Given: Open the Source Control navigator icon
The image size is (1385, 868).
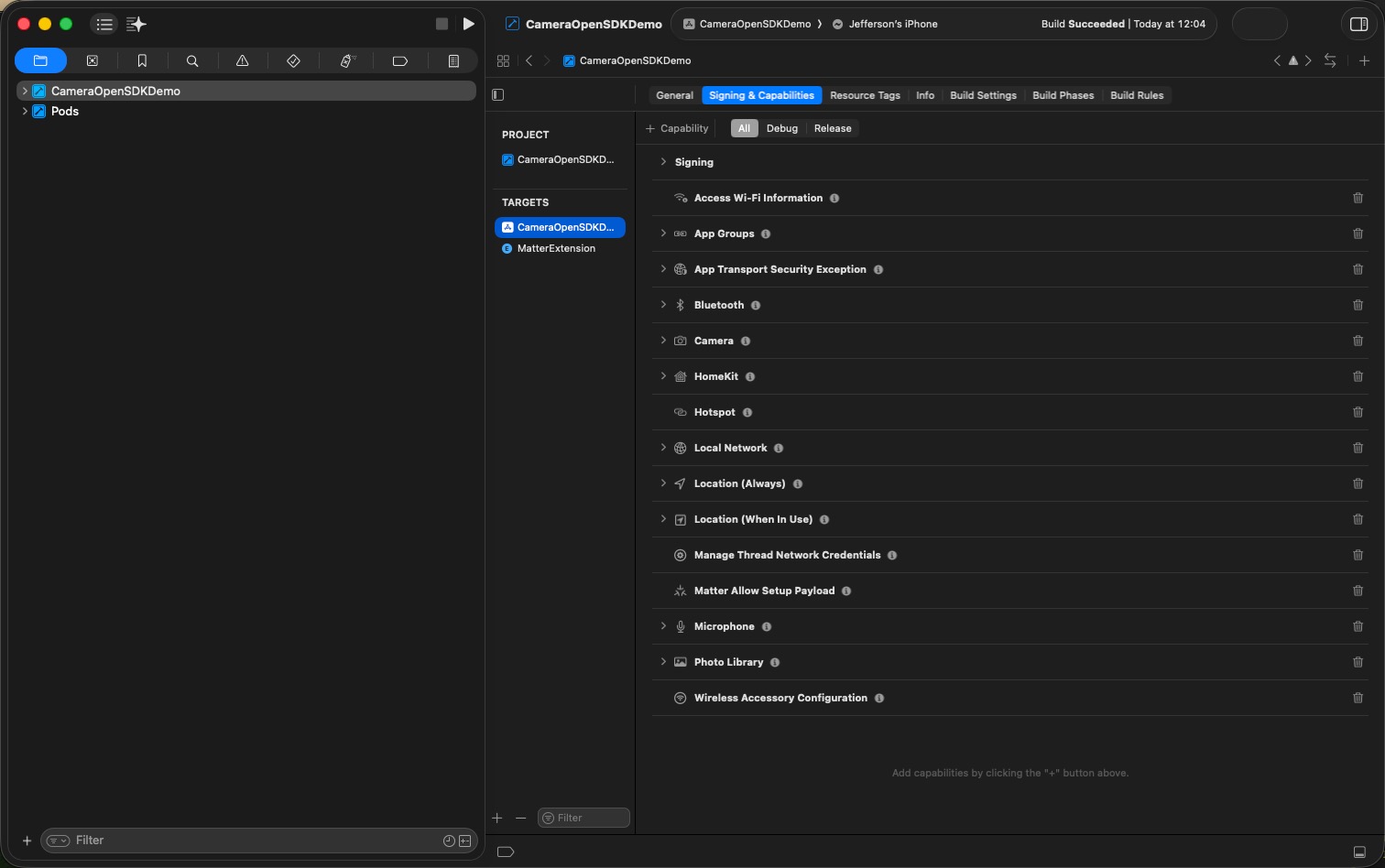Looking at the screenshot, I should (92, 61).
